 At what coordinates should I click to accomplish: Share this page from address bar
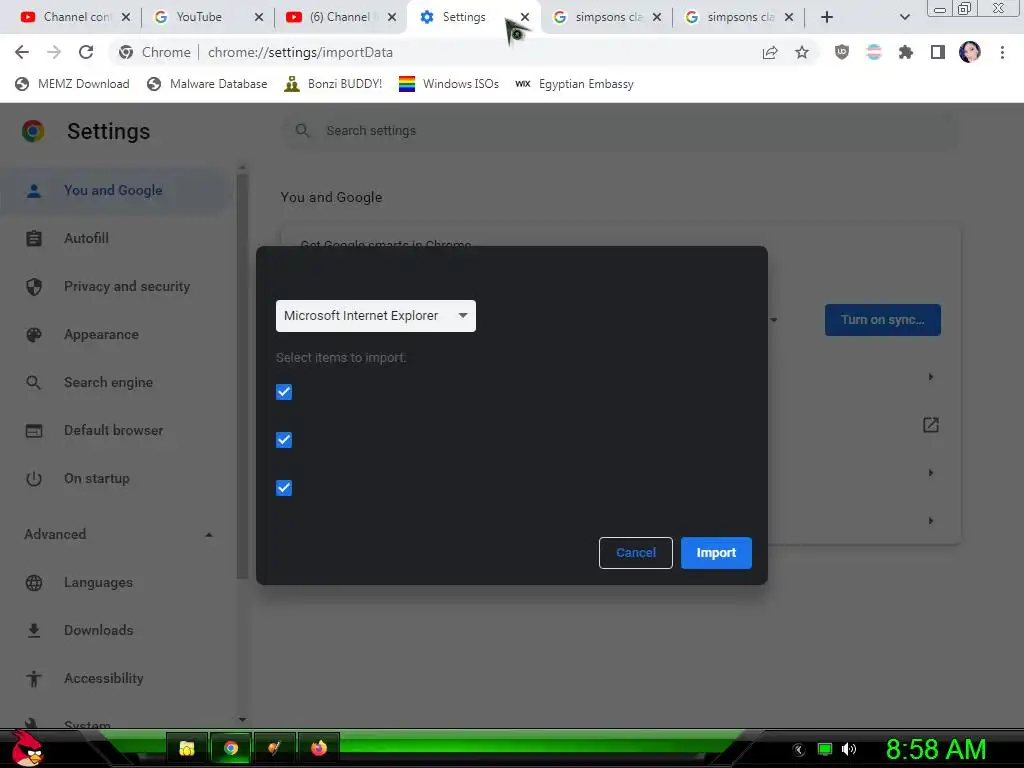(770, 53)
